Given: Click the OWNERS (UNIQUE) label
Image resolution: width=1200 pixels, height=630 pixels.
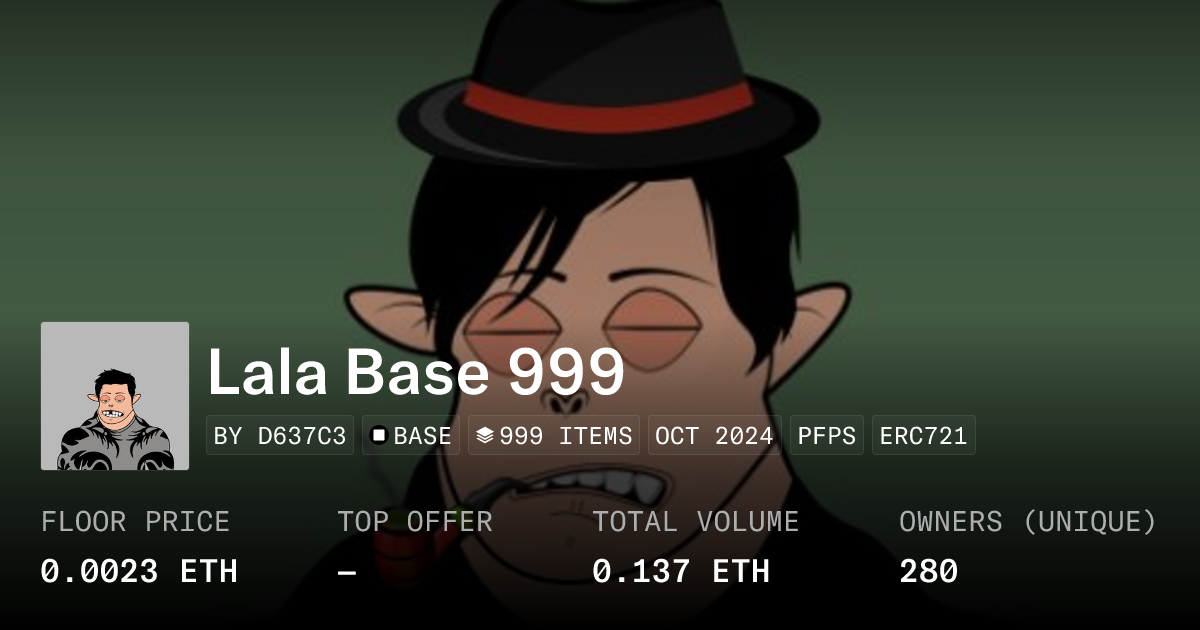Looking at the screenshot, I should click(x=1028, y=522).
